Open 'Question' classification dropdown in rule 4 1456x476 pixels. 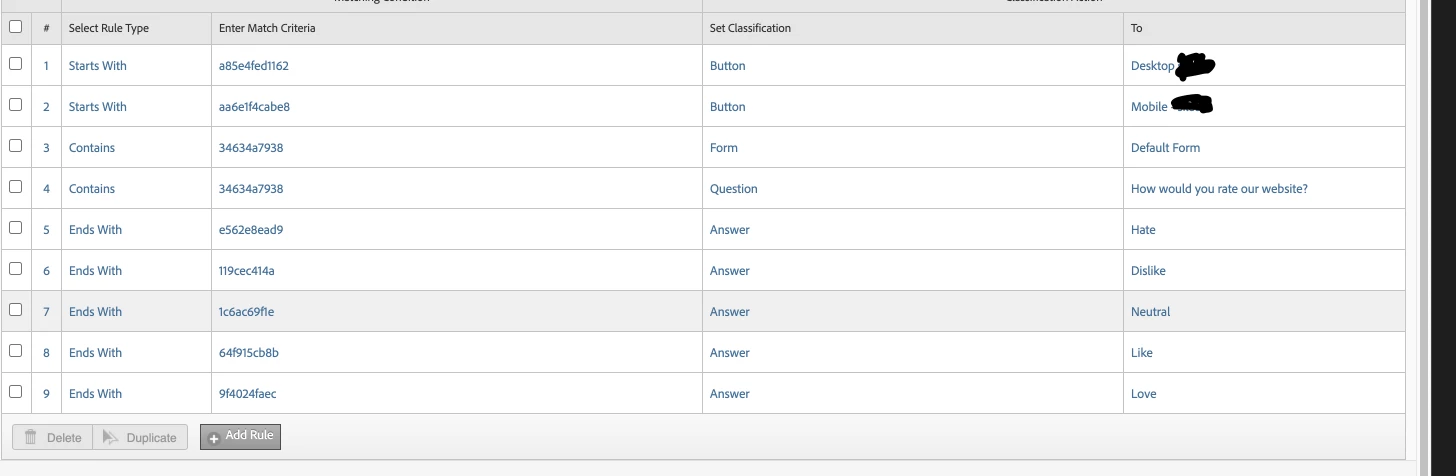(x=733, y=189)
